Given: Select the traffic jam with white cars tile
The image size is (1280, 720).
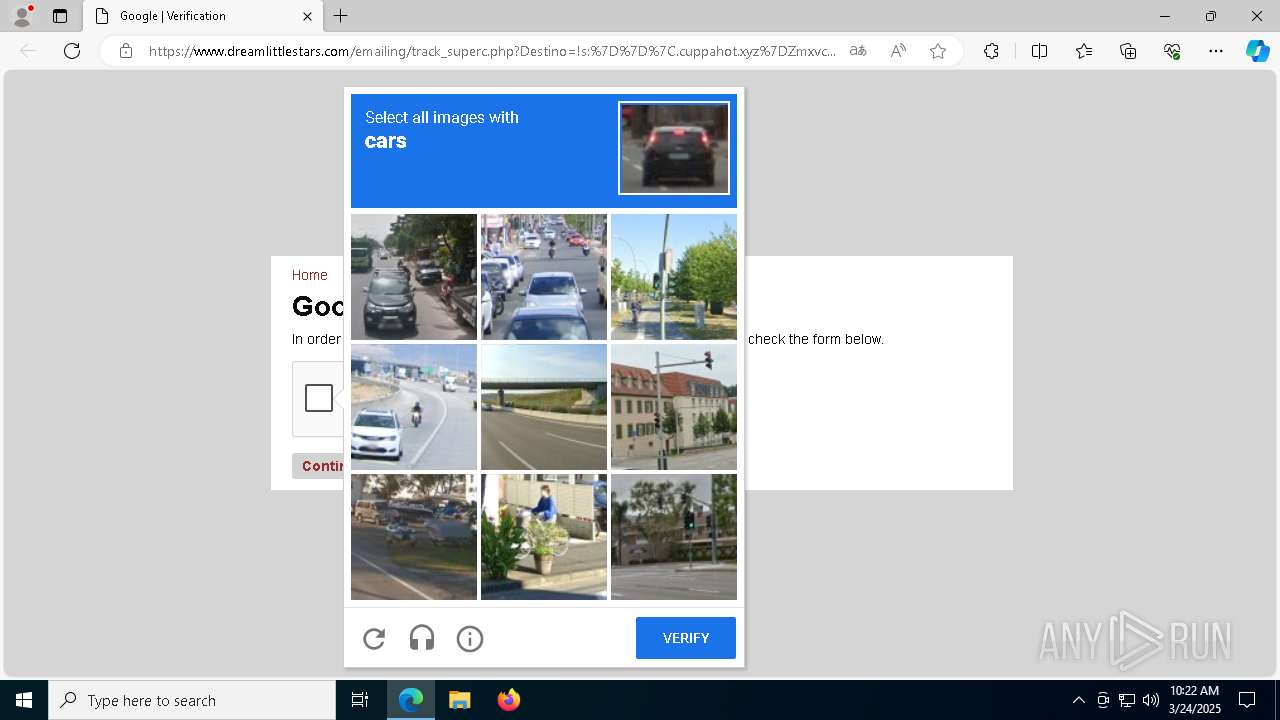Looking at the screenshot, I should [544, 277].
